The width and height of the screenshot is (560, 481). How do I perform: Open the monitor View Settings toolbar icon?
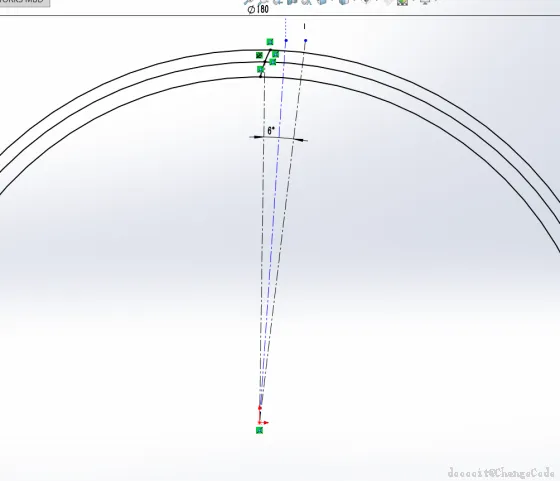coord(425,2)
